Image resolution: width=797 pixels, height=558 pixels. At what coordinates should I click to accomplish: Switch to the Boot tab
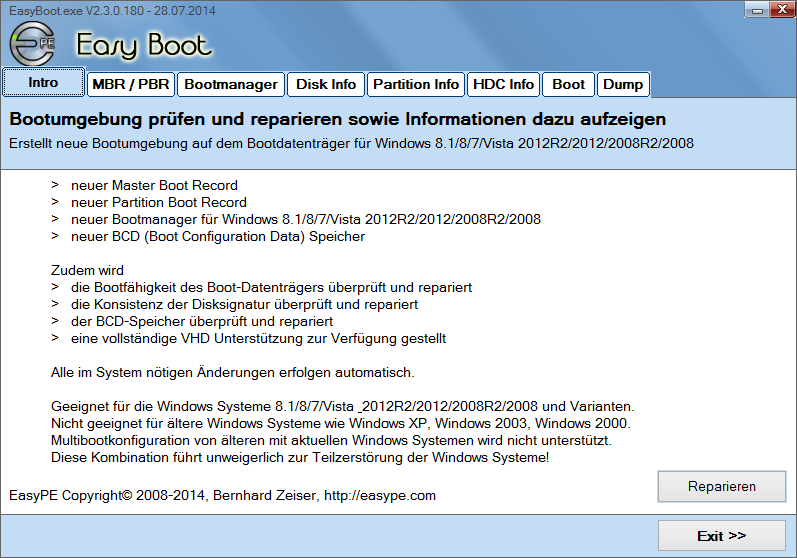(569, 84)
